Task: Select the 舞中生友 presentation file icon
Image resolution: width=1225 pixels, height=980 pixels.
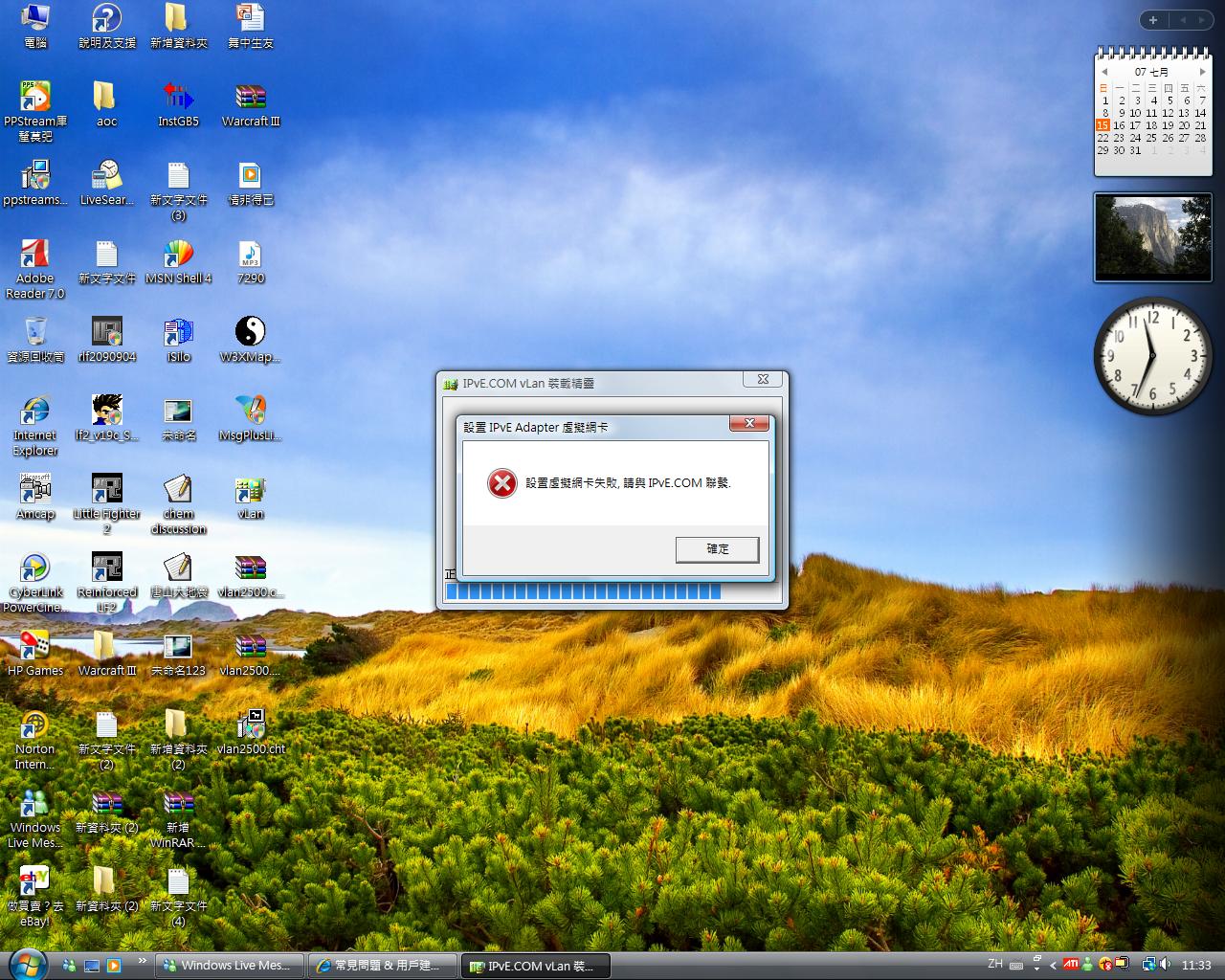Action: [251, 26]
